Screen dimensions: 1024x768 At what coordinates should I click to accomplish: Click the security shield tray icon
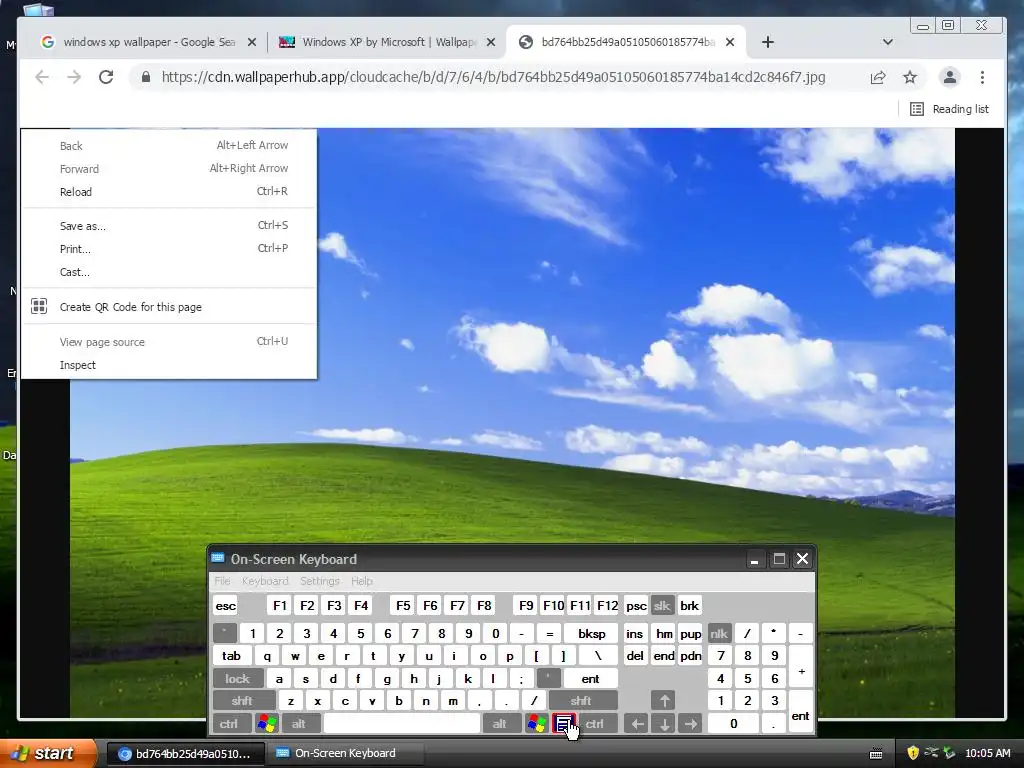click(913, 753)
